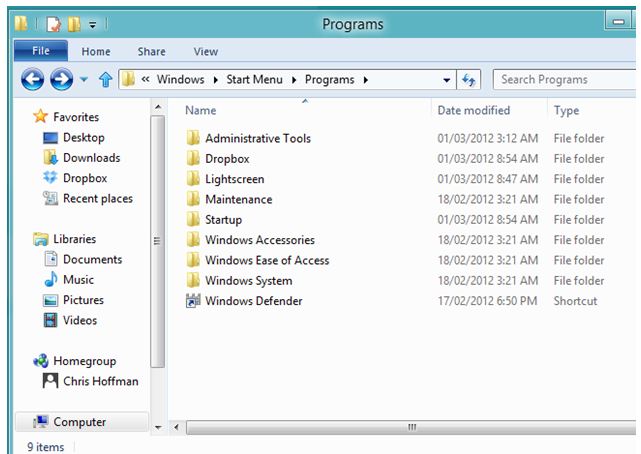Click the Back navigation arrow

(x=32, y=79)
